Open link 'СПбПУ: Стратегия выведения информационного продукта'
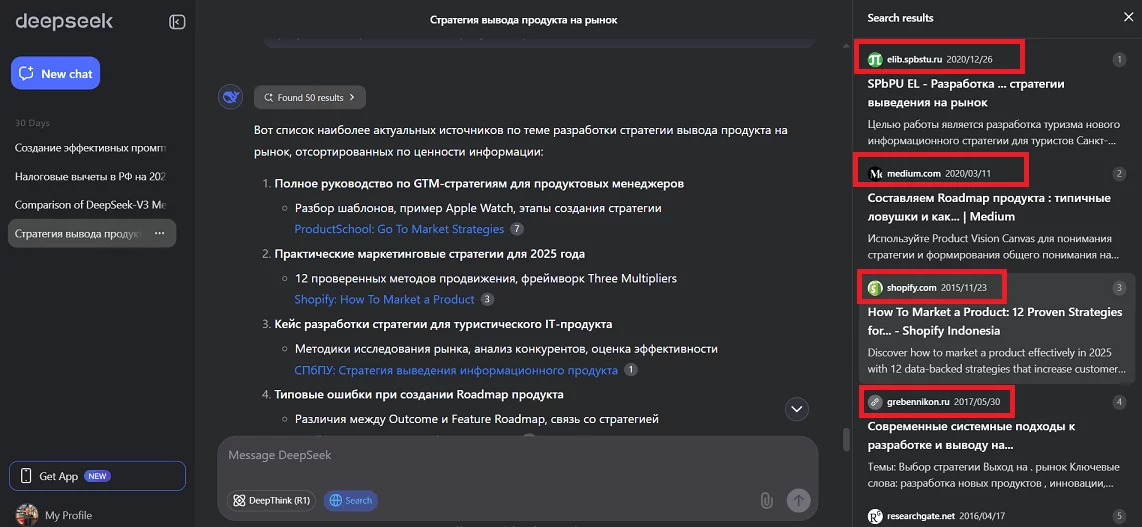 click(456, 370)
